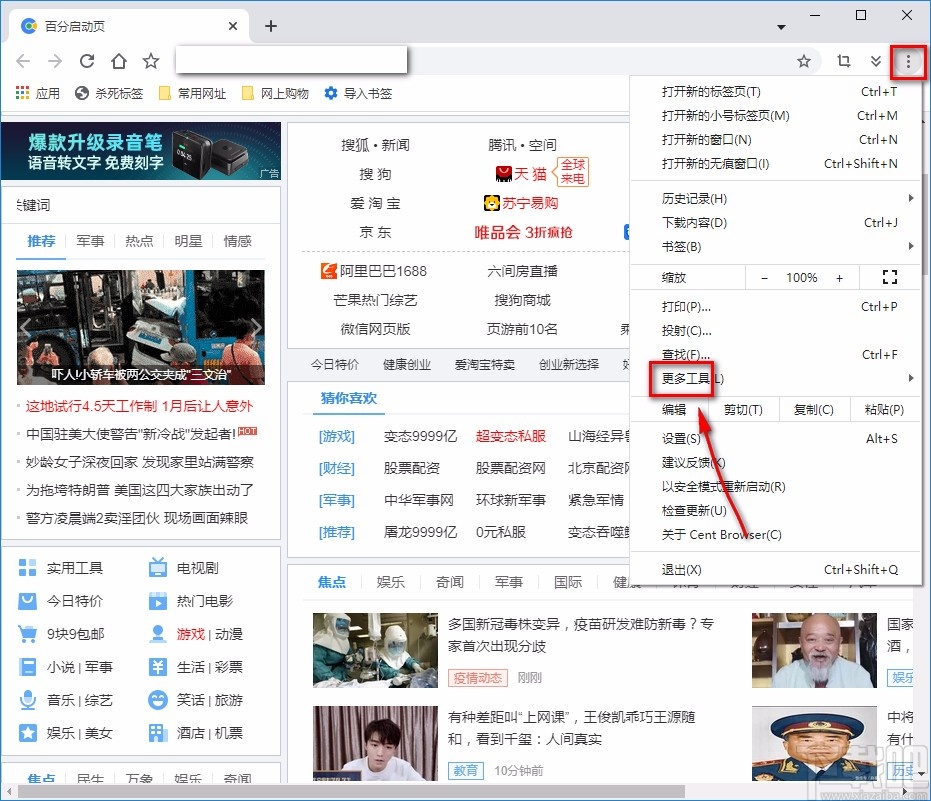Click the browser reload button
Image resolution: width=931 pixels, height=801 pixels.
[87, 62]
